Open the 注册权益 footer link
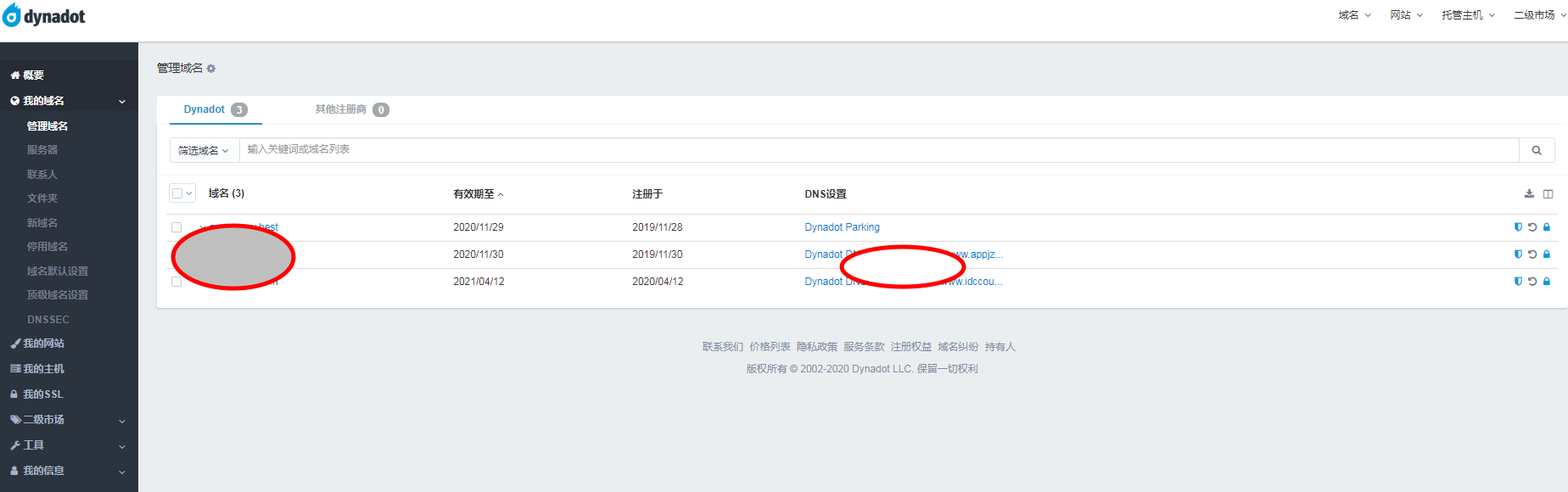The width and height of the screenshot is (1568, 492). (911, 347)
